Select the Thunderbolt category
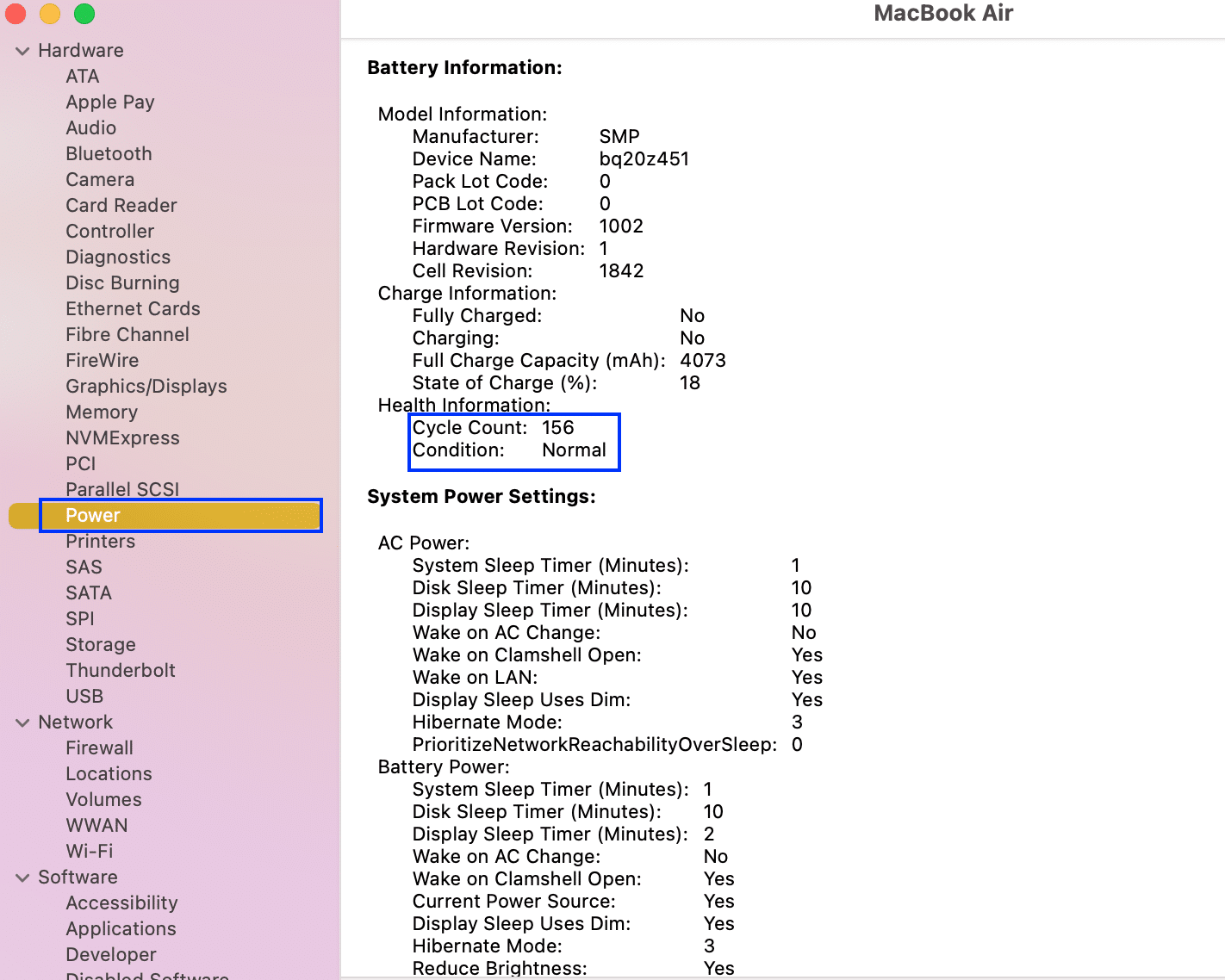Screen dimensions: 1225x980 point(121,670)
